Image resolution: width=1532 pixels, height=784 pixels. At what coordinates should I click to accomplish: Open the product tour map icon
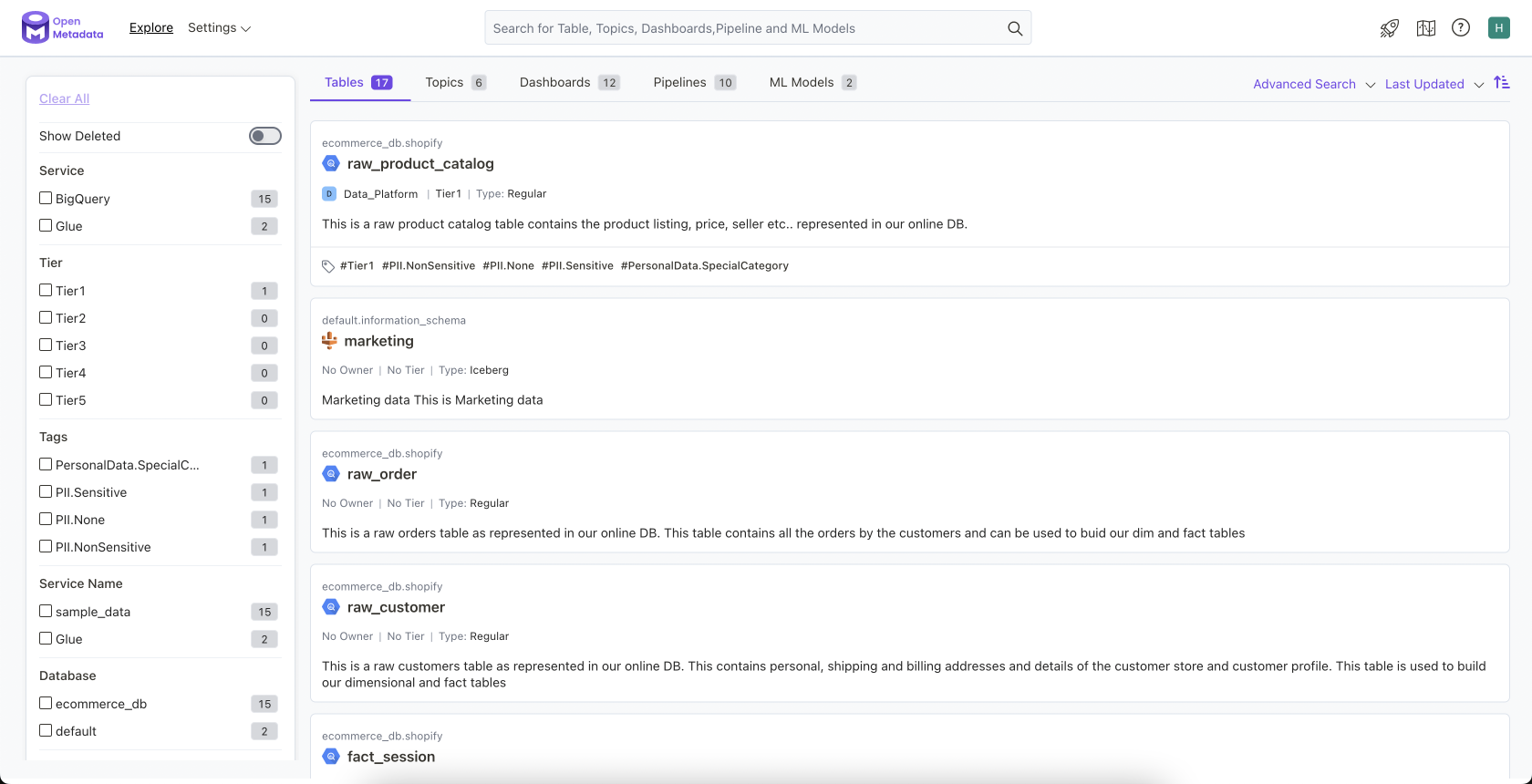[1426, 28]
